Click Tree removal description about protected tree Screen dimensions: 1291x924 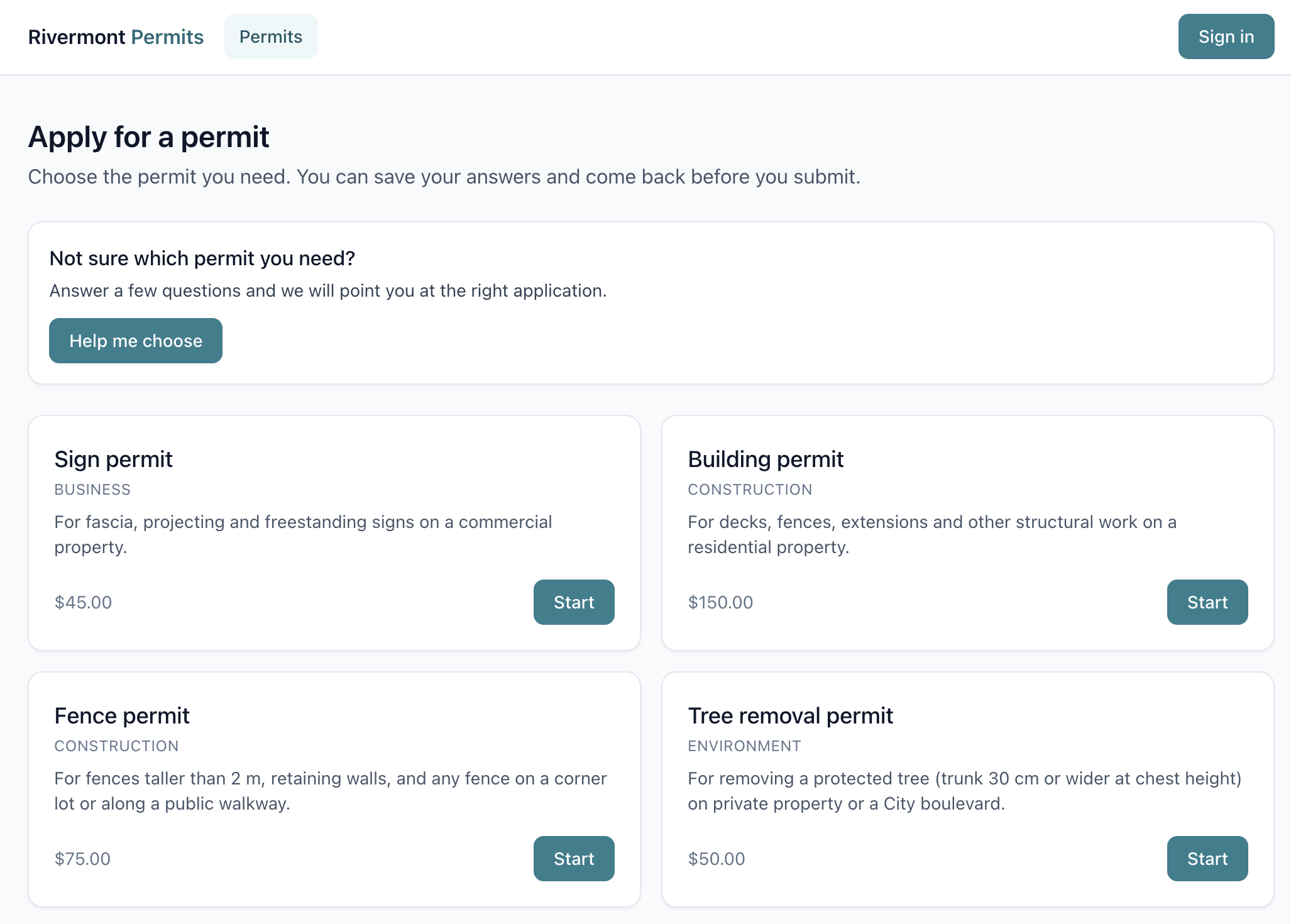point(965,791)
